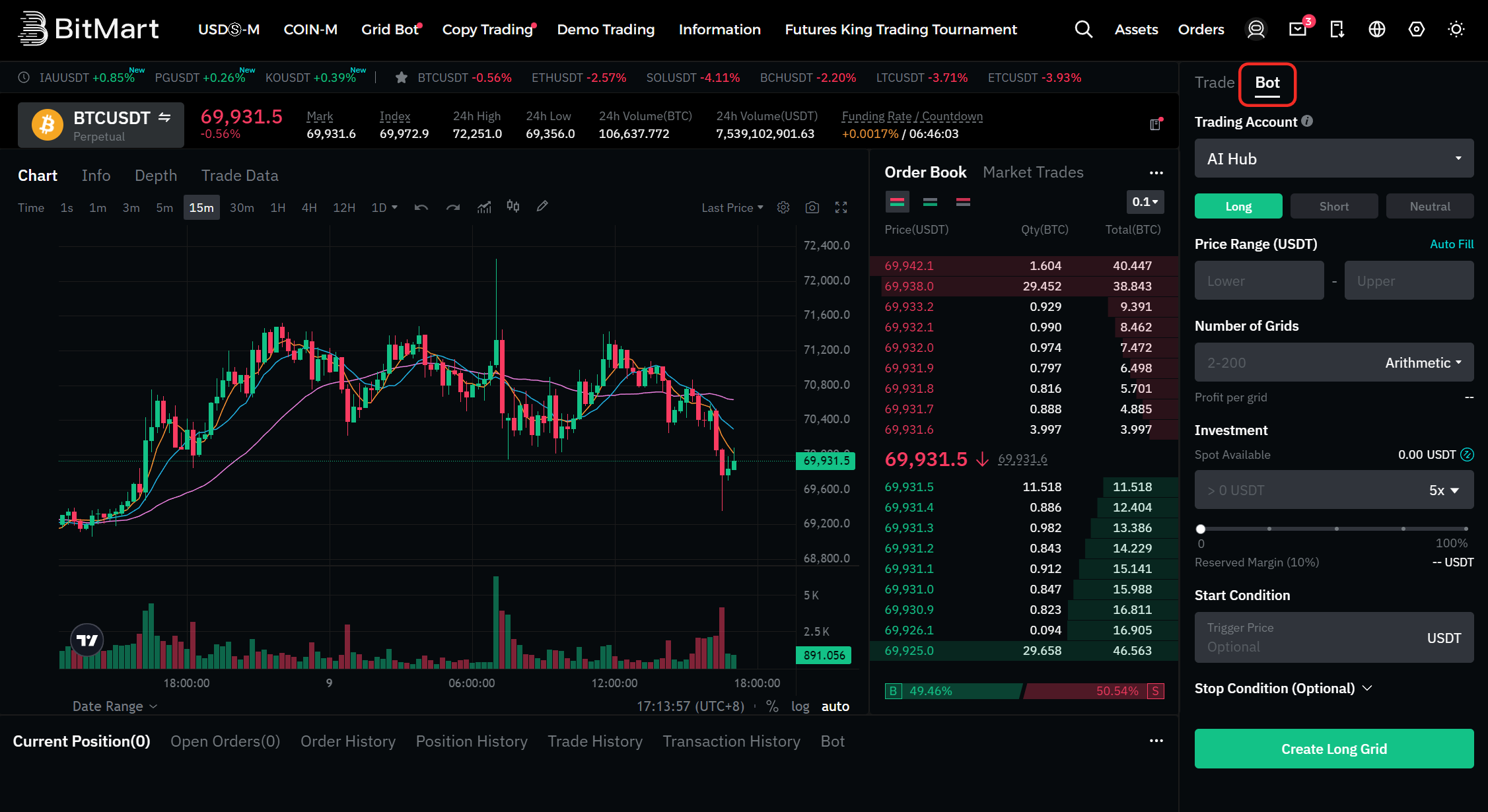The height and width of the screenshot is (812, 1488).
Task: Open chart drawing pencil tool
Action: [x=542, y=207]
